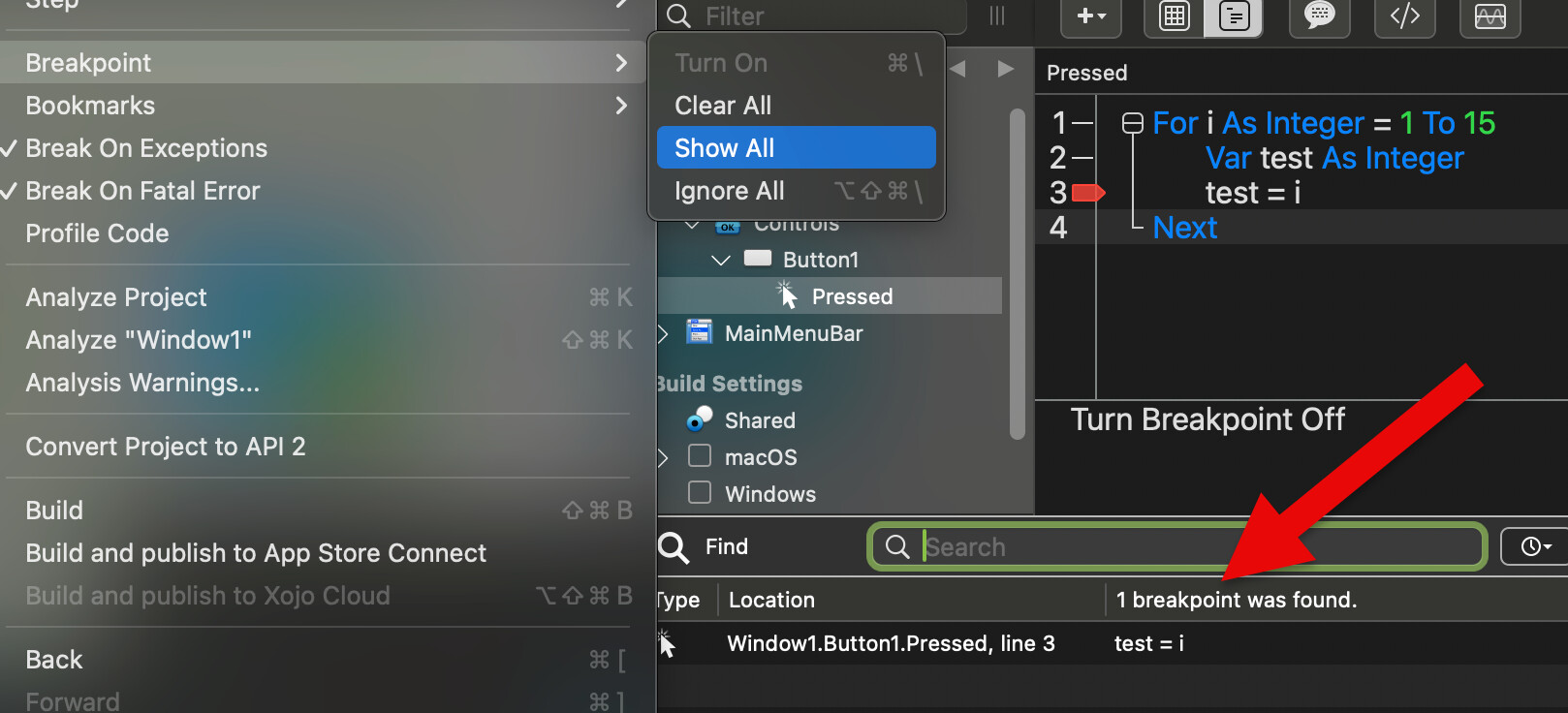
Task: Open the Window1.Button1.Pressed line 3 result
Action: 891,643
